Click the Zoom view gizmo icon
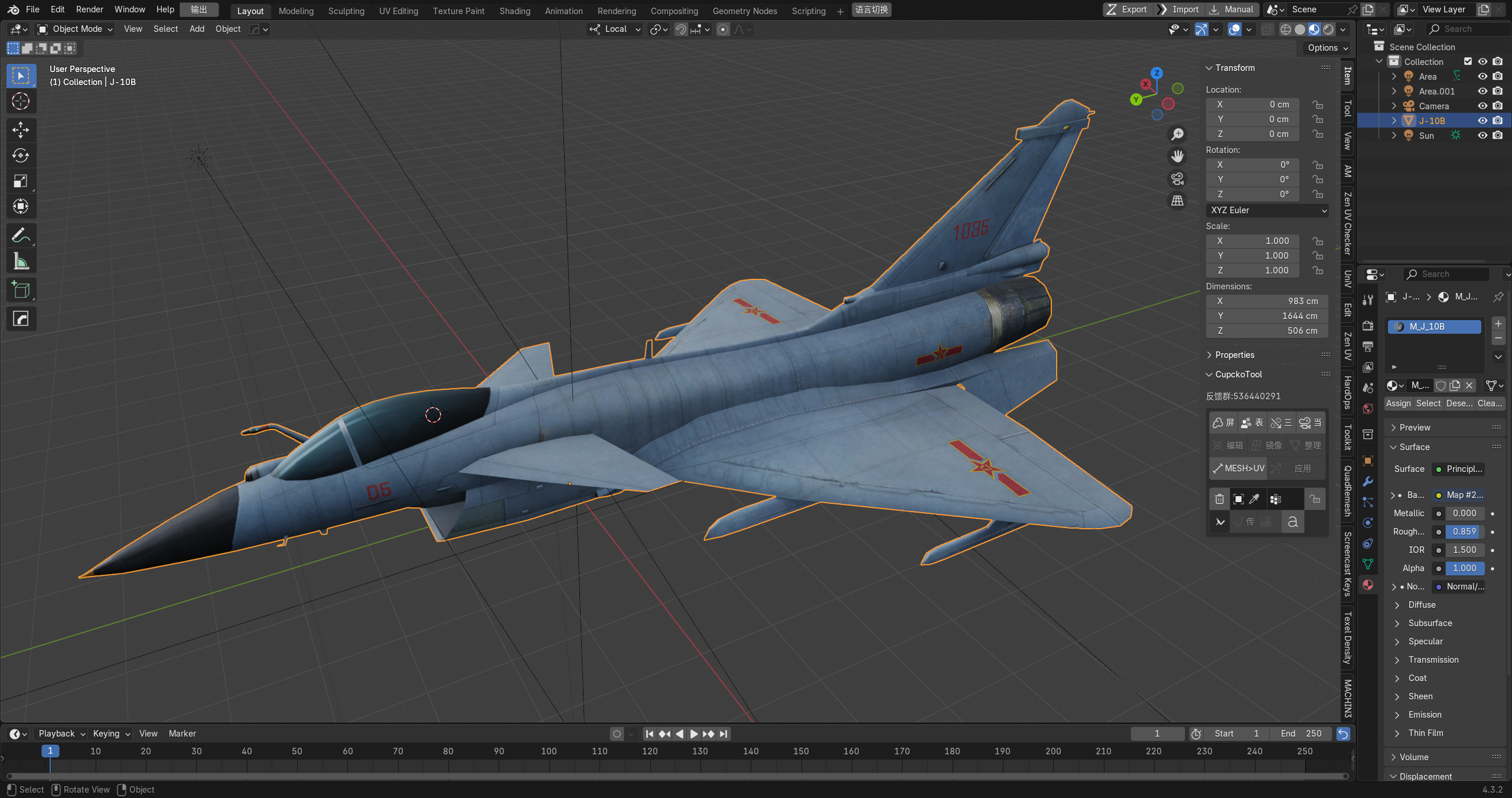Viewport: 1512px width, 798px height. click(x=1178, y=135)
